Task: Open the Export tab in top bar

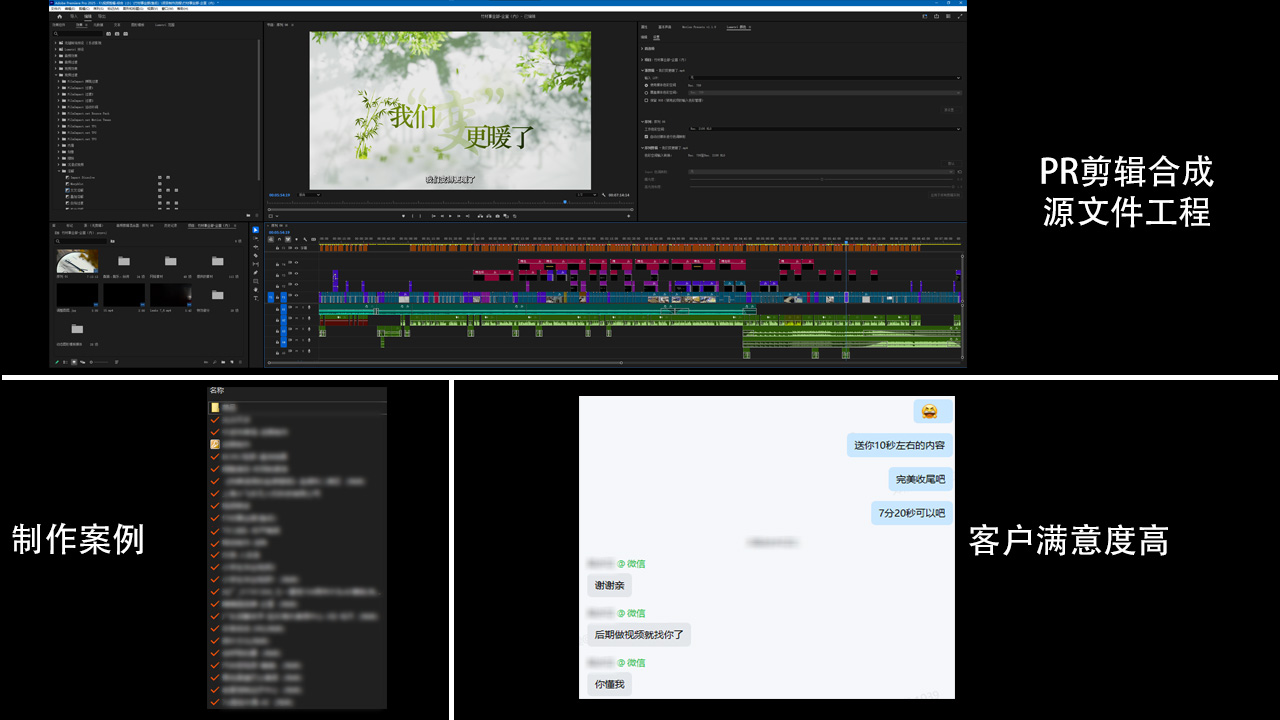Action: [101, 16]
